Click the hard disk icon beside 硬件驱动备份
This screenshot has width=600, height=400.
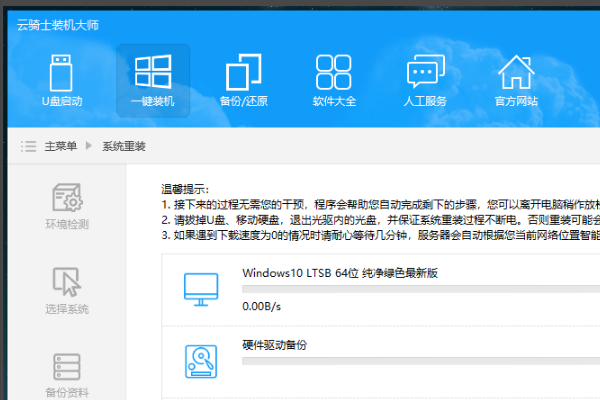point(201,362)
